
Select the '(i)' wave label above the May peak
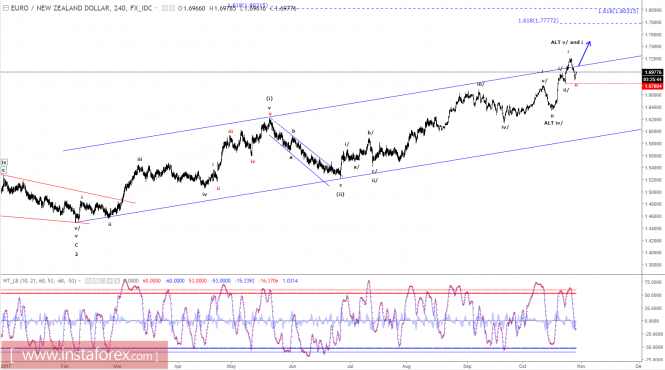tap(269, 98)
